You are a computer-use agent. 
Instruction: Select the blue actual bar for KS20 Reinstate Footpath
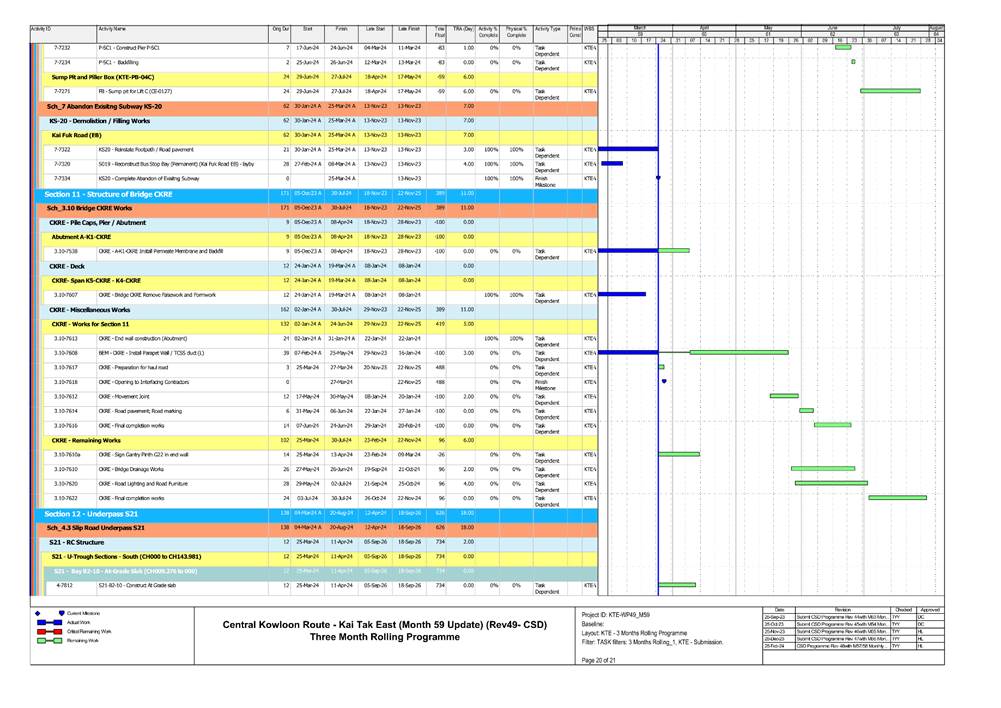pos(628,149)
